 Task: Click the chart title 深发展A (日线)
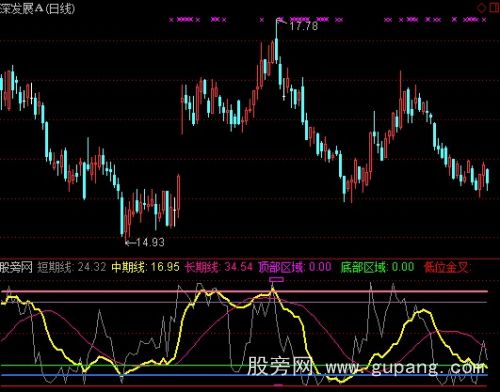38,8
